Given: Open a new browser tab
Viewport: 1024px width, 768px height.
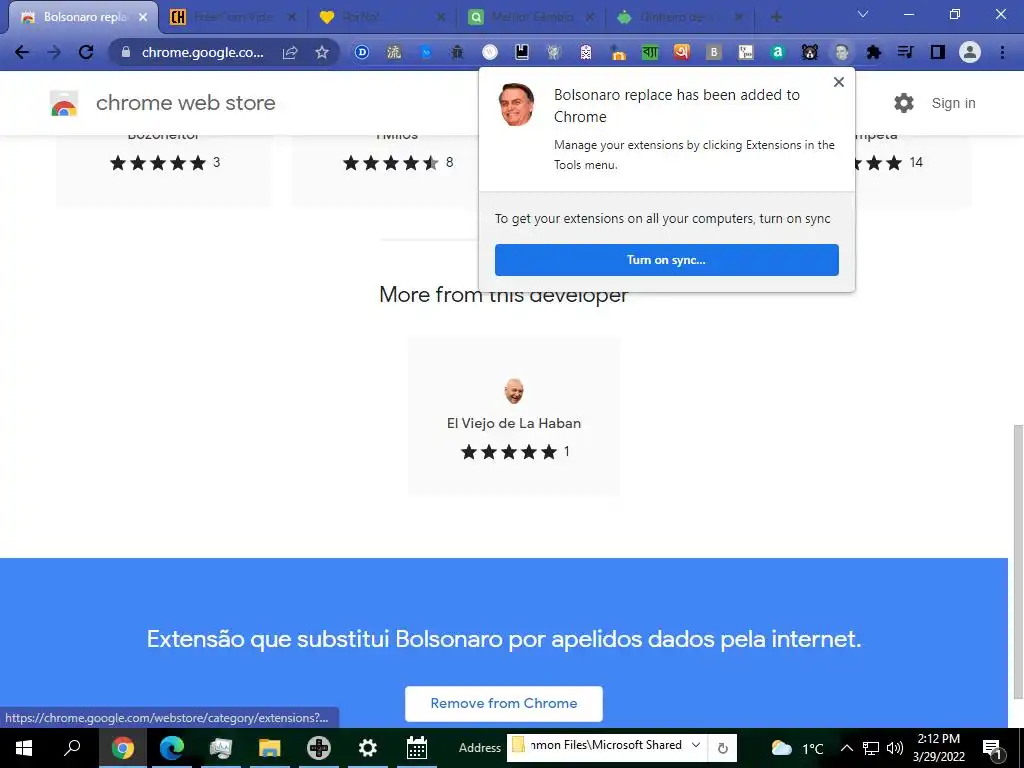Looking at the screenshot, I should (776, 17).
